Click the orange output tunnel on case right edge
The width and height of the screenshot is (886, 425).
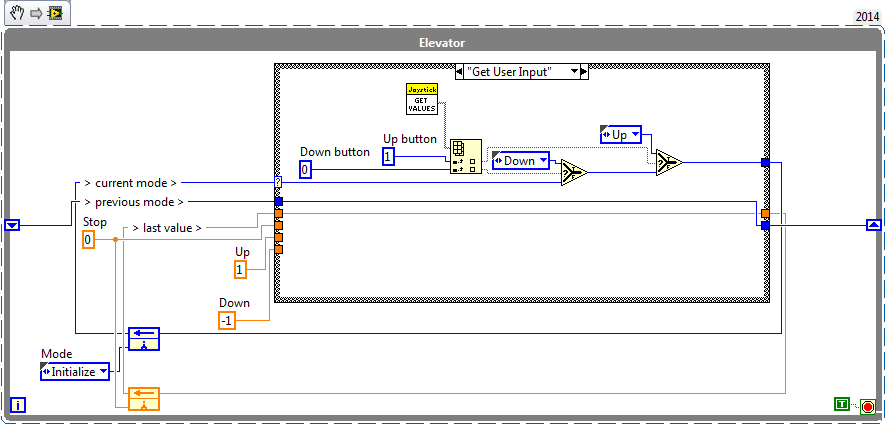765,214
